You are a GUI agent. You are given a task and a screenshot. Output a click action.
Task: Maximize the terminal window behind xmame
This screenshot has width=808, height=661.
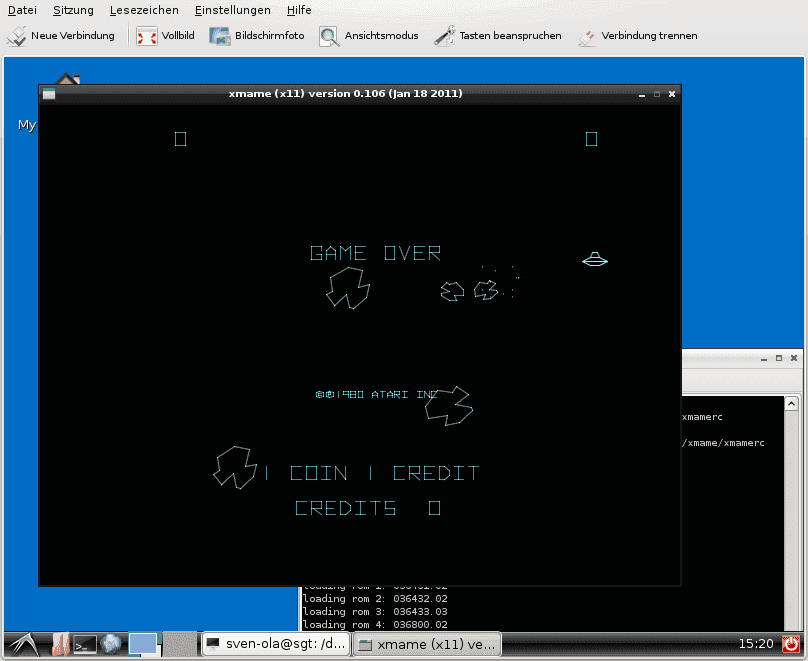779,358
